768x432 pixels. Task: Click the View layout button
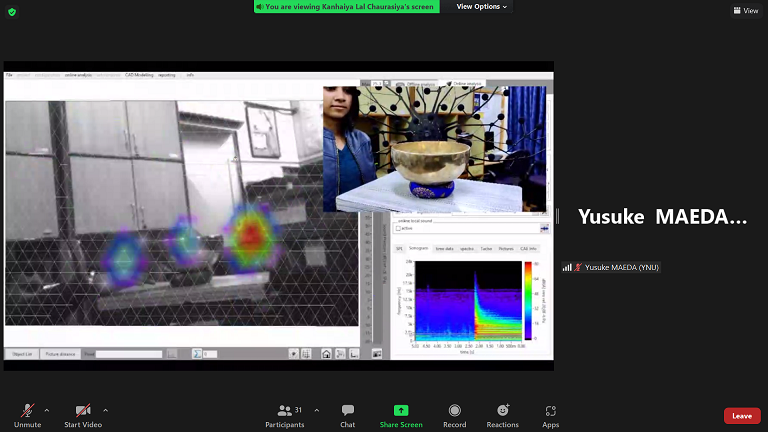(x=745, y=10)
